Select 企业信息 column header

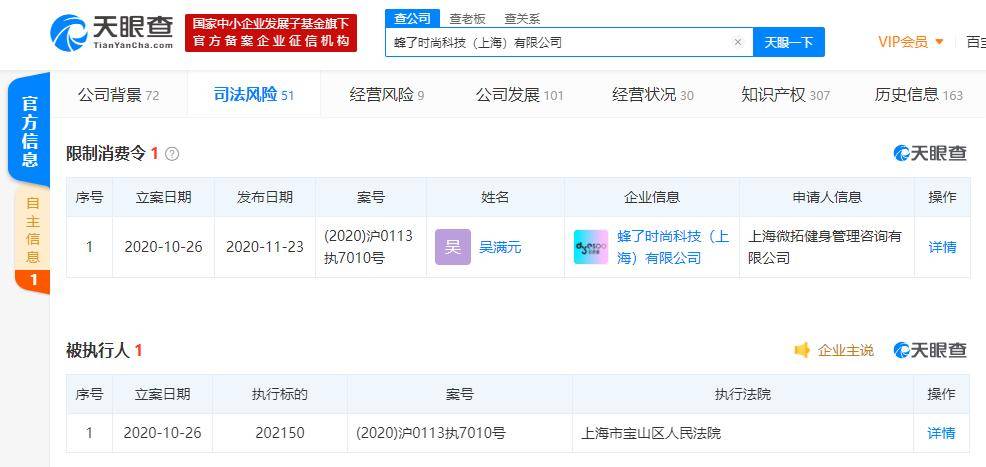[x=651, y=197]
